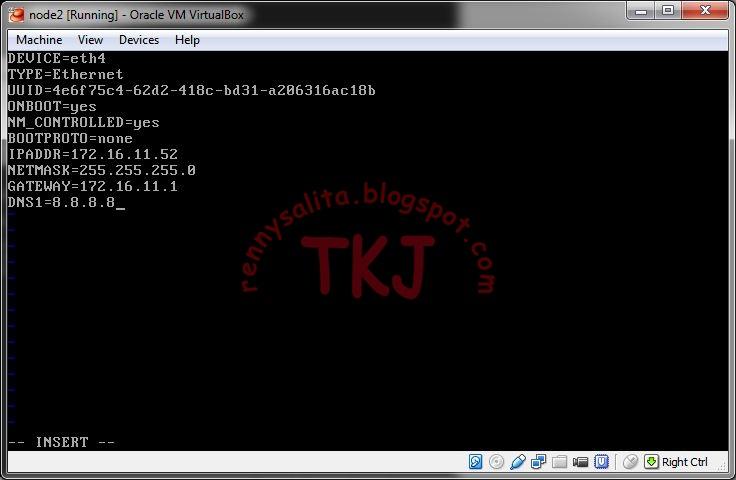The width and height of the screenshot is (736, 480).
Task: Click the DNS1=8.8.8.8 line
Action: coord(61,202)
